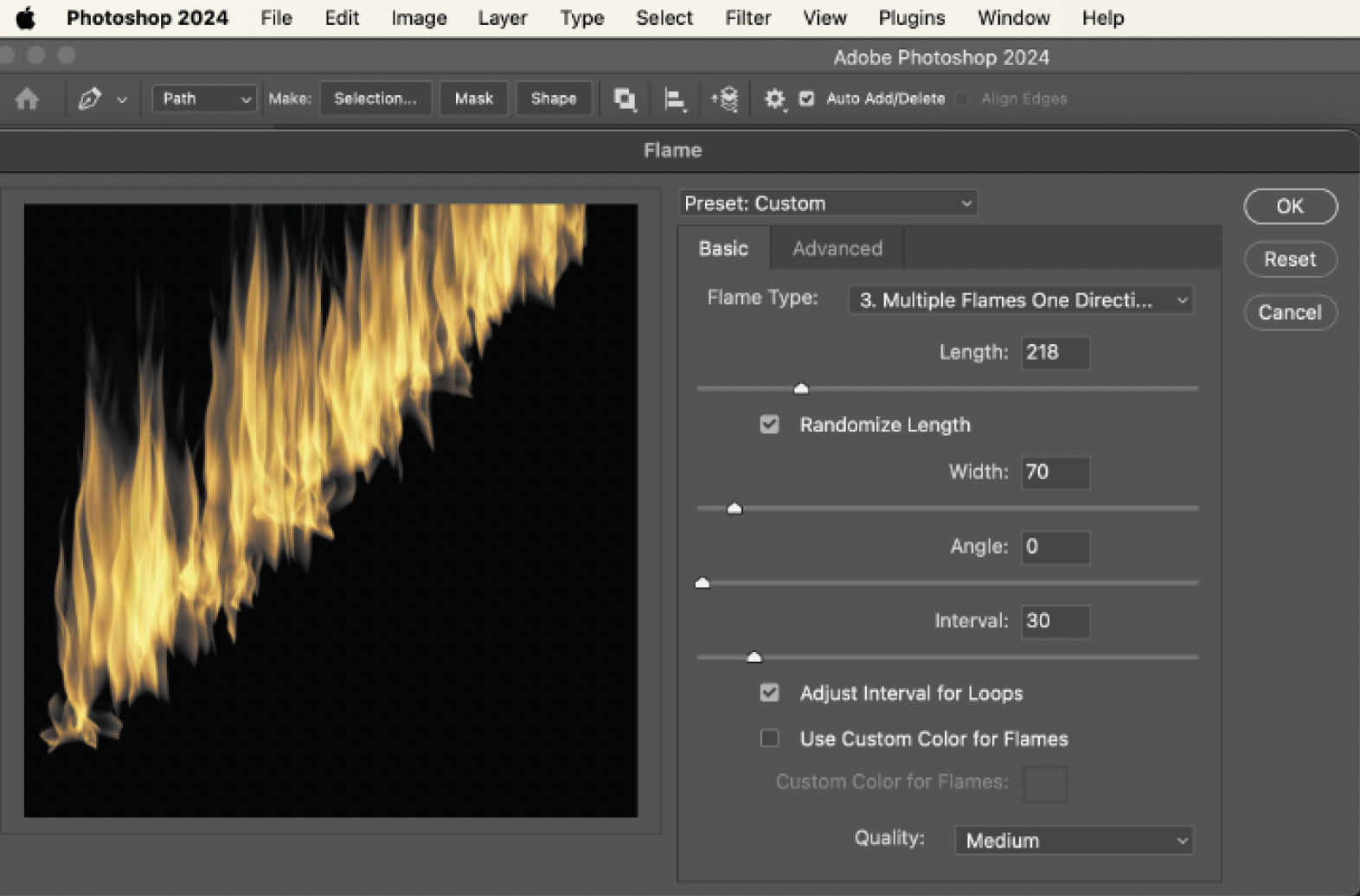Open the Plugins menu
Viewport: 1360px width, 896px height.
click(x=912, y=17)
